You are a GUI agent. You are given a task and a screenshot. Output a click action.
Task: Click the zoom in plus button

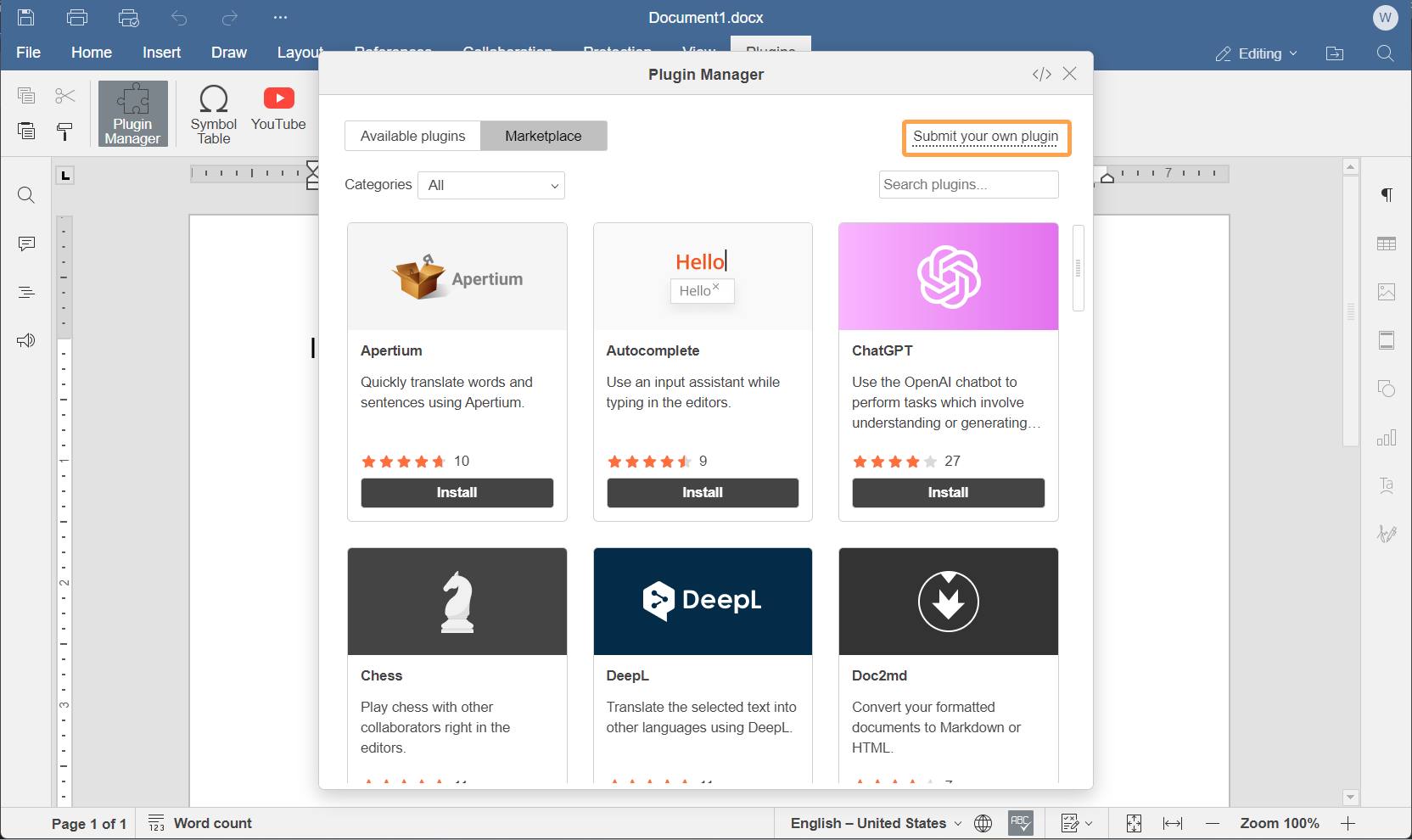(x=1348, y=823)
